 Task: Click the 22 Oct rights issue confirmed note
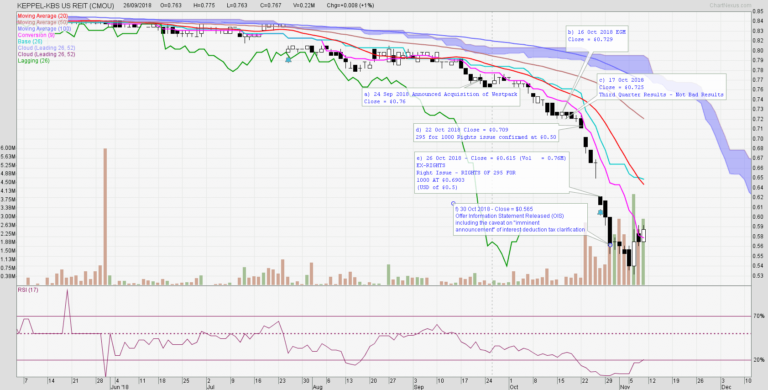pyautogui.click(x=486, y=134)
